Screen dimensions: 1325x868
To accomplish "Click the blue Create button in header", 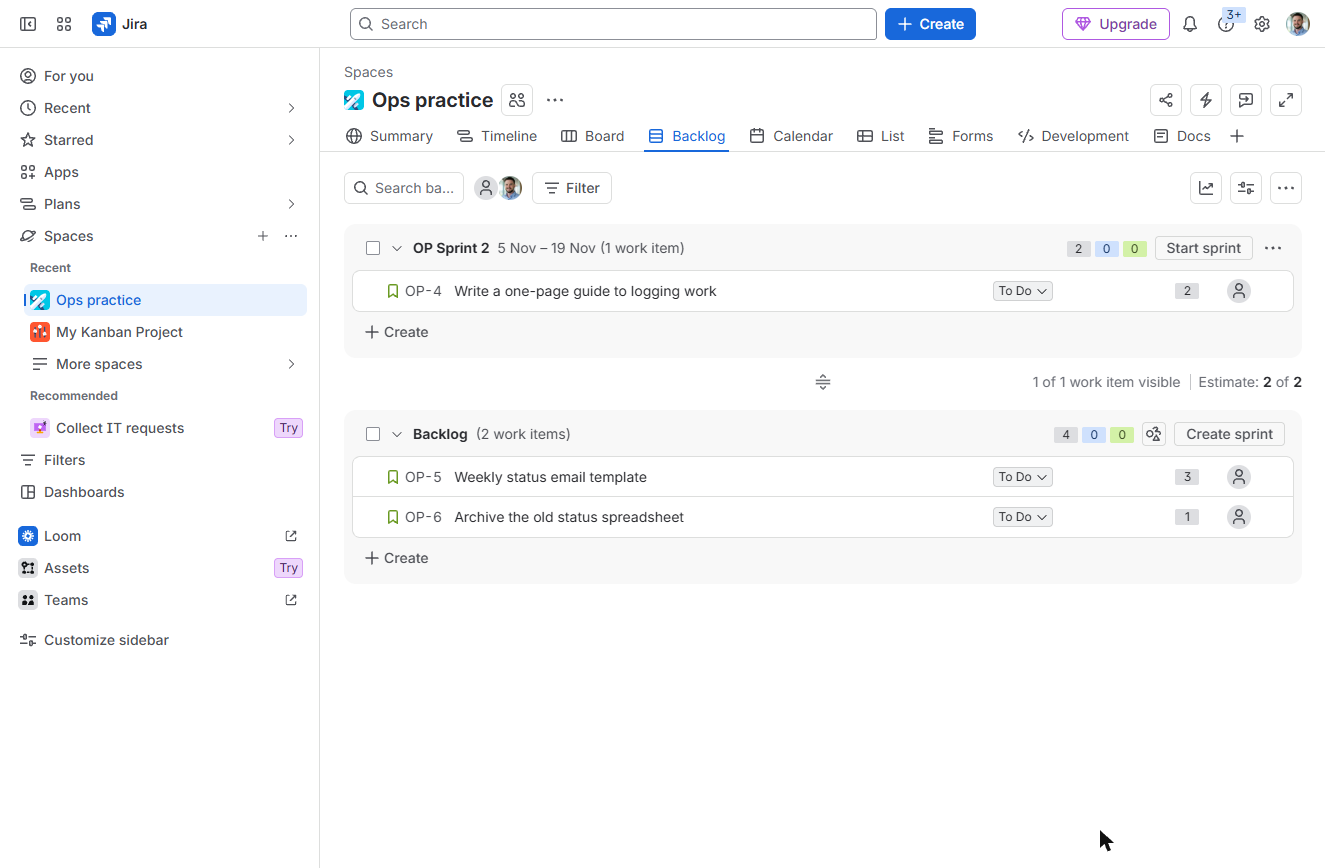I will (930, 24).
